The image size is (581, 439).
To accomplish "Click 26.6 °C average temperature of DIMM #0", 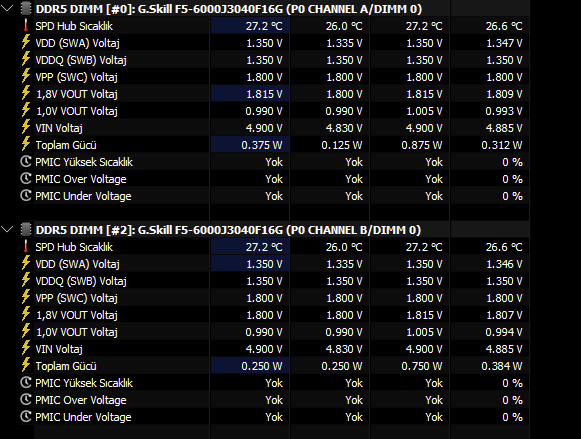I will tap(504, 26).
